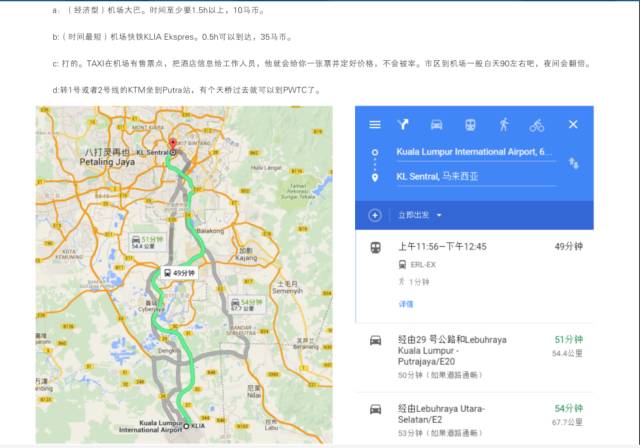Click the car icon beside Lebuhraya Utara-Selatan route
This screenshot has height=448, width=640.
(376, 409)
